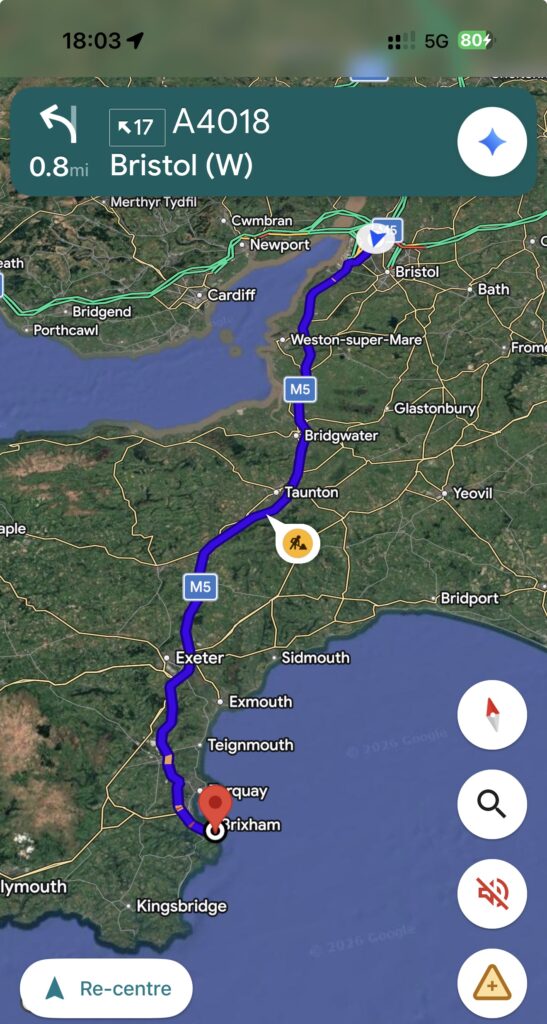Select the Exeter city label

(200, 658)
